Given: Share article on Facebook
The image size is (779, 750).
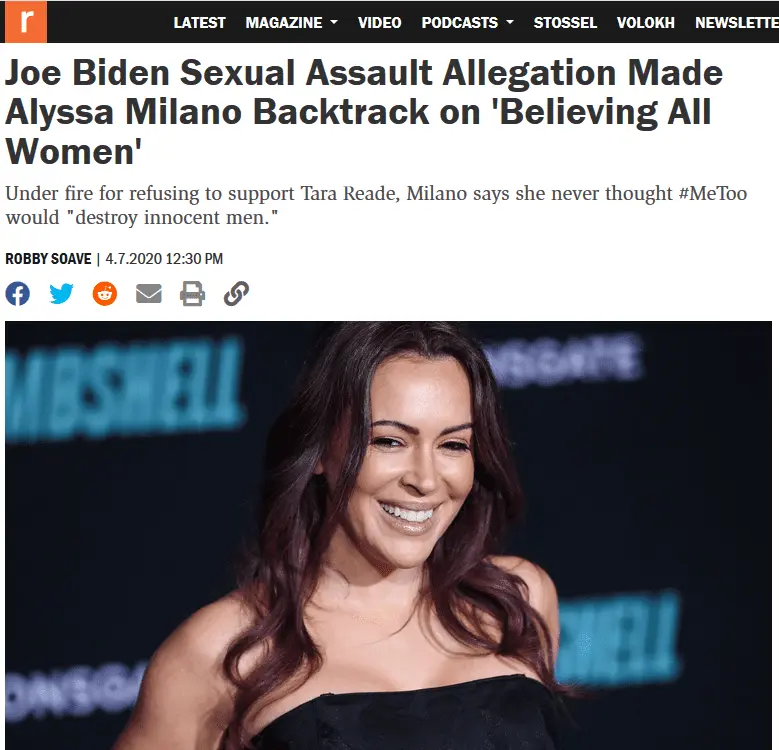Looking at the screenshot, I should click(18, 294).
